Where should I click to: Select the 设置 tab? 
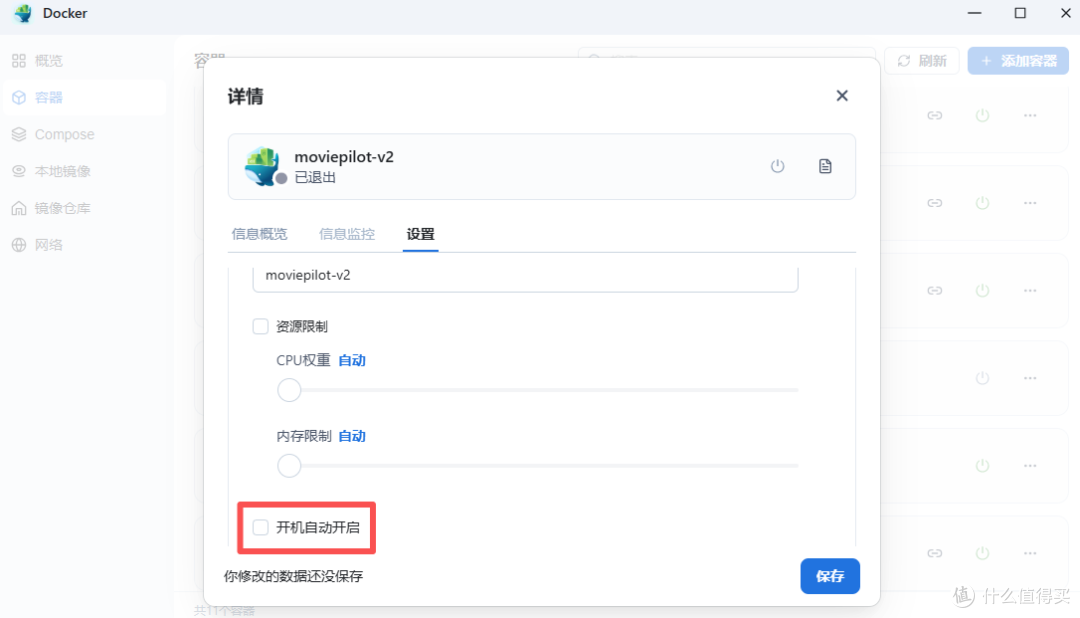420,234
